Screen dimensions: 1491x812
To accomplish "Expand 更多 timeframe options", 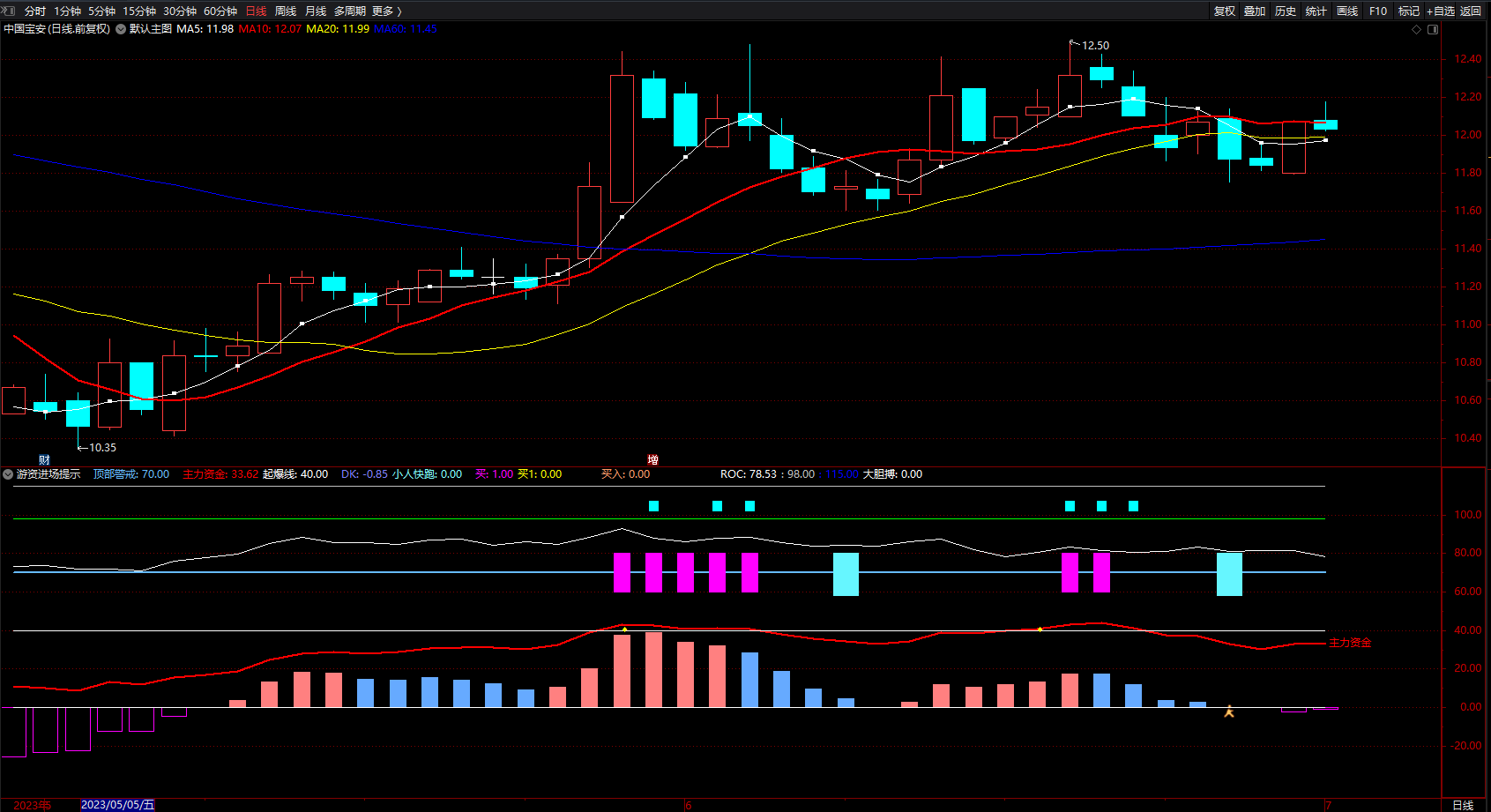I will 387,11.
